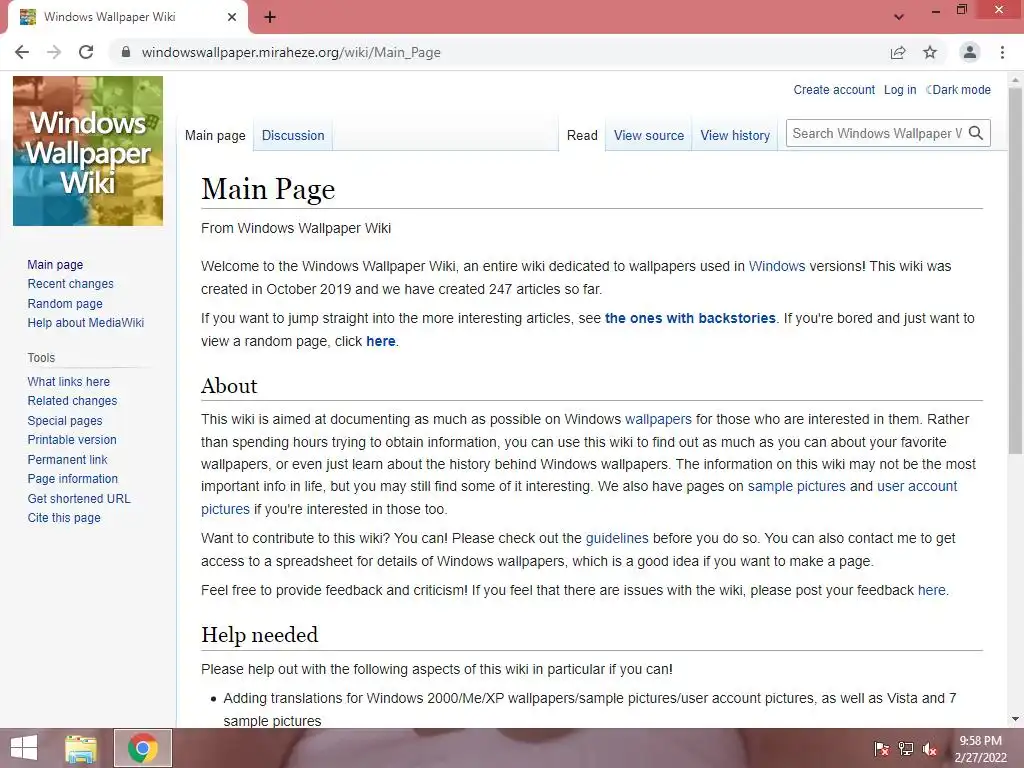This screenshot has height=768, width=1024.
Task: Open a new tab with the plus button
Action: (x=270, y=17)
